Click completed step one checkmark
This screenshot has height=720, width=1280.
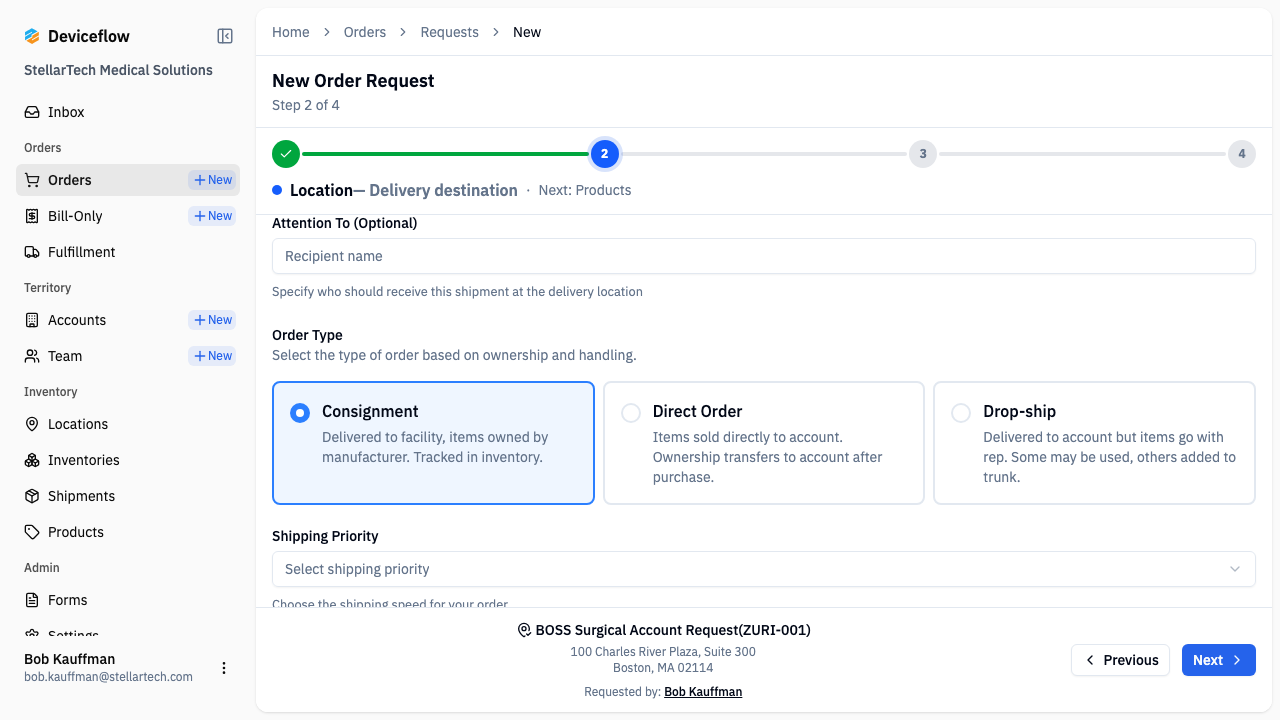pos(286,154)
